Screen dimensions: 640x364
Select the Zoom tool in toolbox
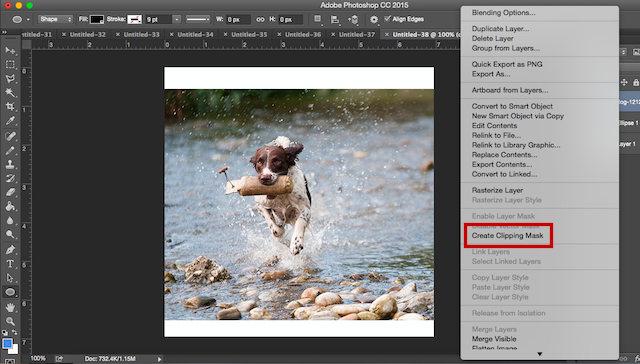pos(10,321)
